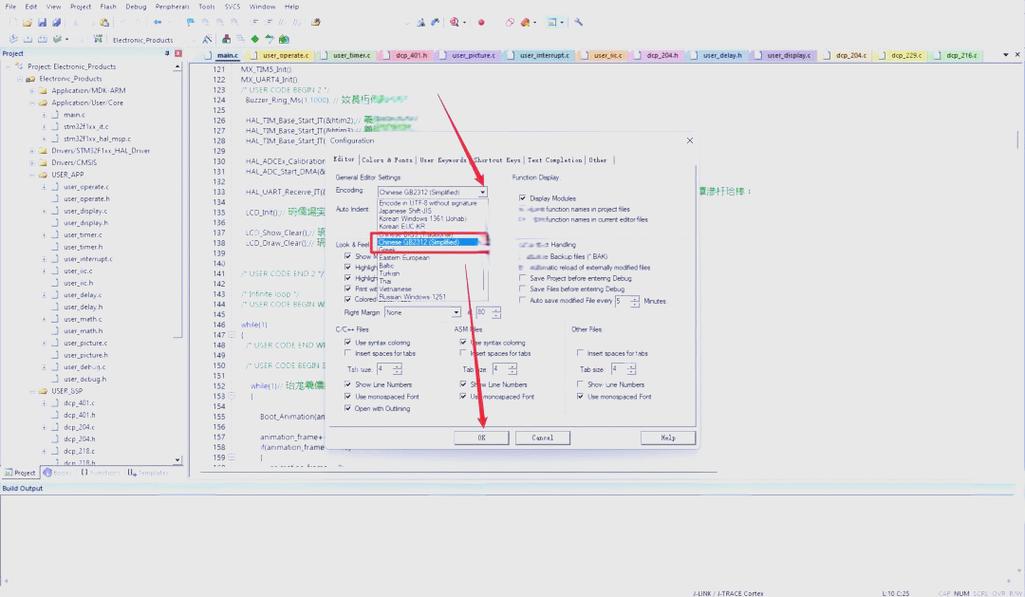Click the Find in Files icon
The height and width of the screenshot is (597, 1025).
(x=316, y=22)
